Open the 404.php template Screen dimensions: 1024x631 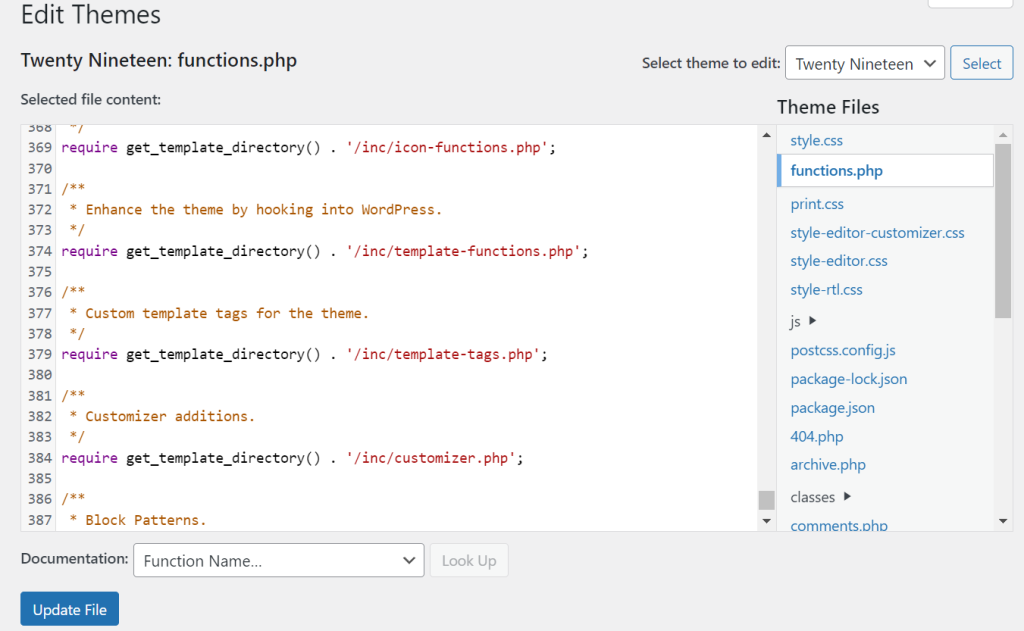click(816, 436)
